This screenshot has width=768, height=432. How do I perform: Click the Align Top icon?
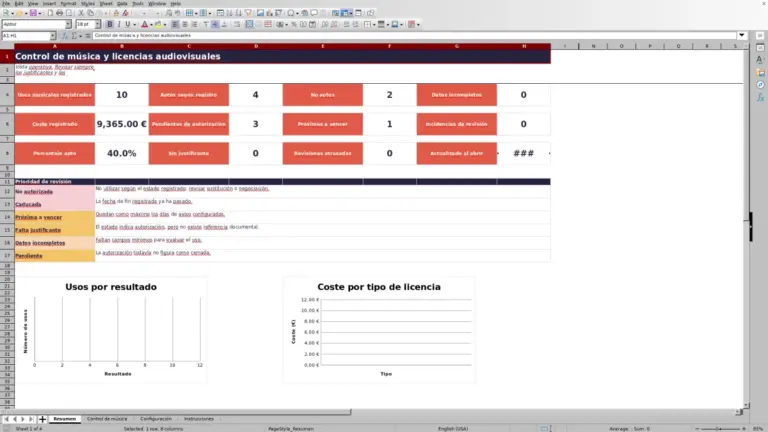coord(206,24)
